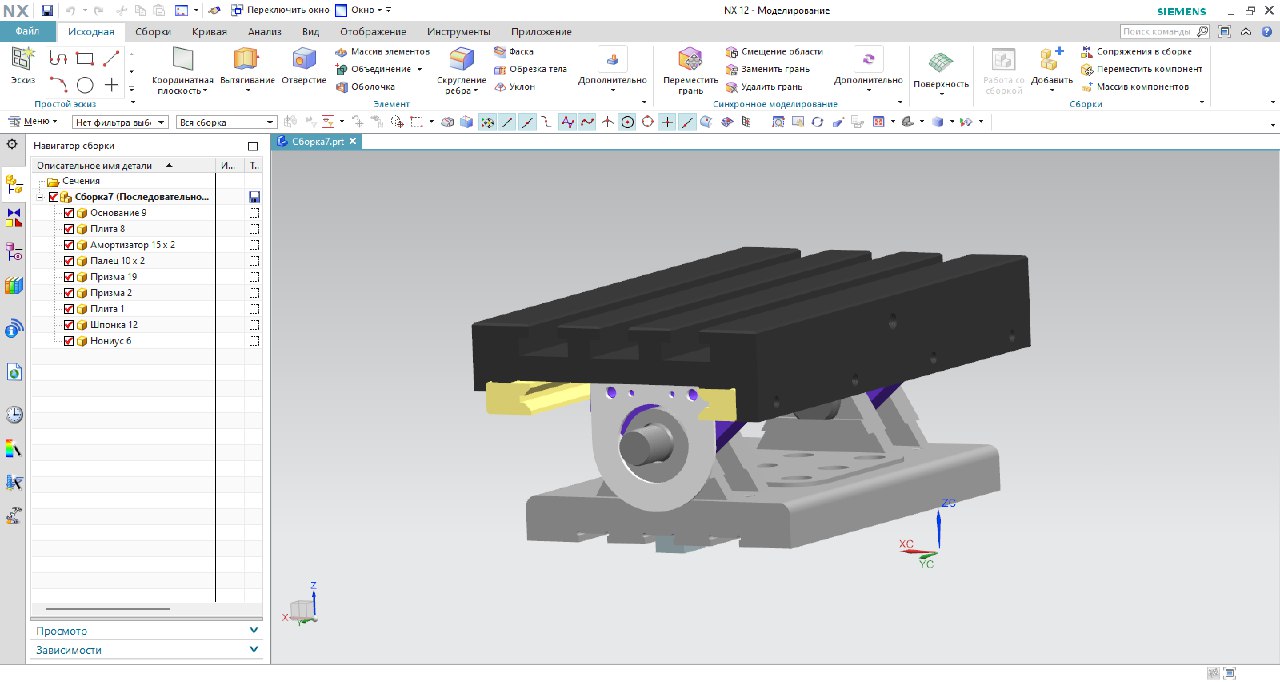1280x682 pixels.
Task: Expand the Координатная плоскость dropdown
Action: [x=203, y=91]
